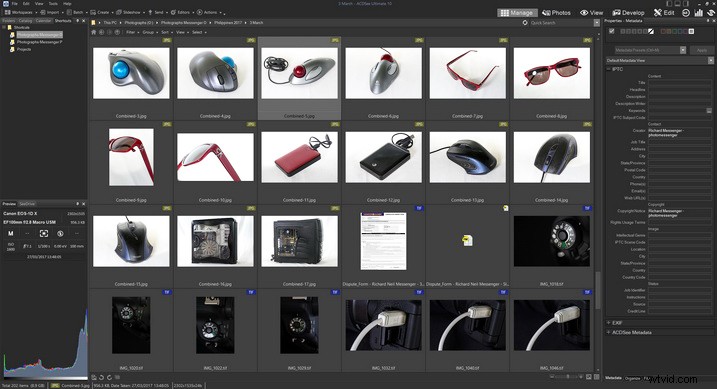Open the Group dropdown
This screenshot has width=717, height=389.
pyautogui.click(x=150, y=32)
